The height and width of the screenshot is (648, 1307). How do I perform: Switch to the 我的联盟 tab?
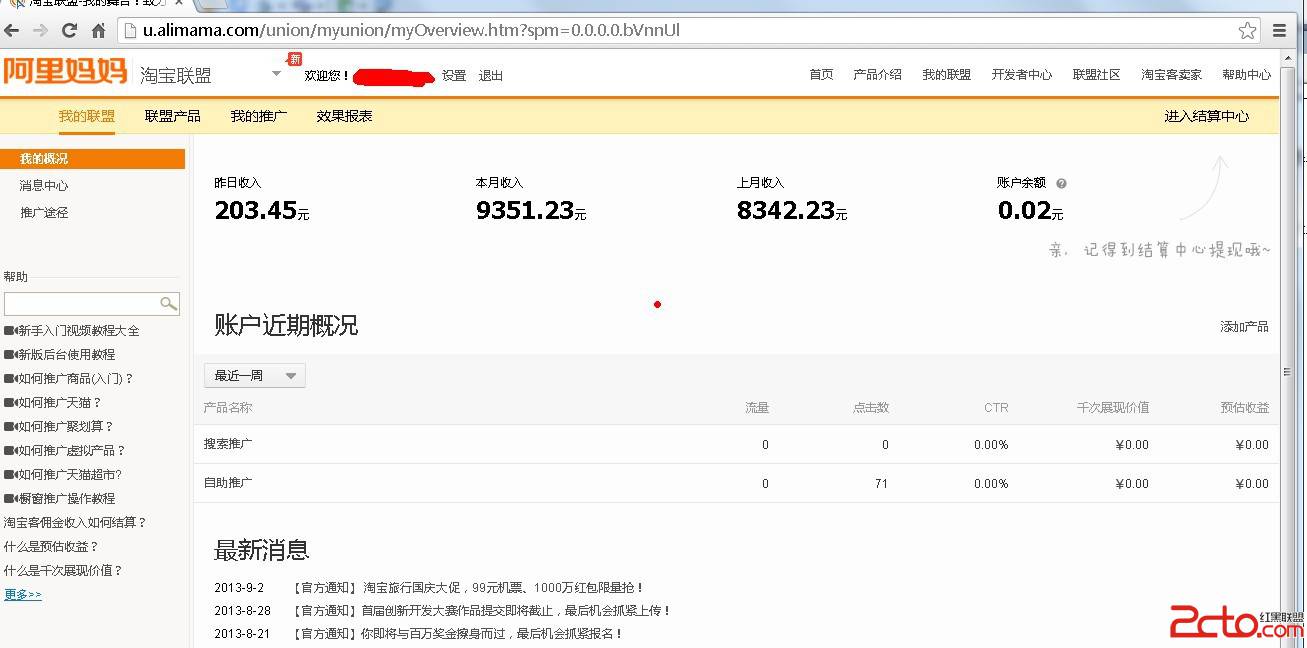tap(86, 116)
